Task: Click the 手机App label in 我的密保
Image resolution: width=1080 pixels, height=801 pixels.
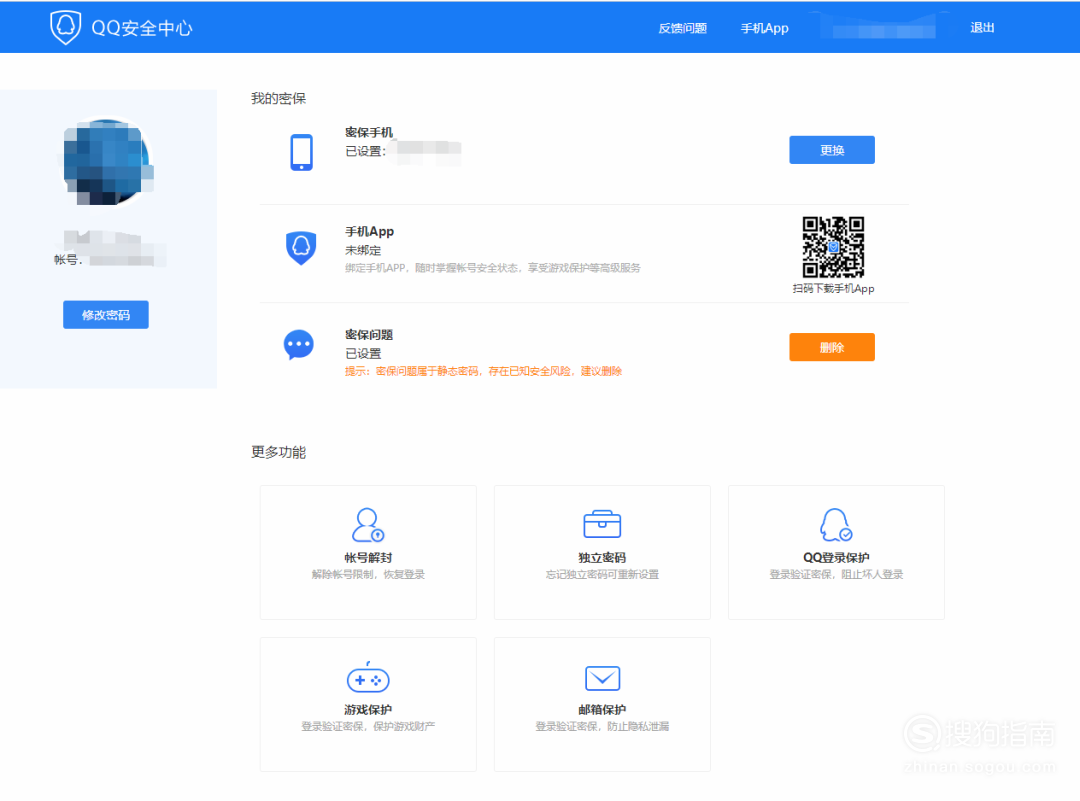Action: (369, 231)
